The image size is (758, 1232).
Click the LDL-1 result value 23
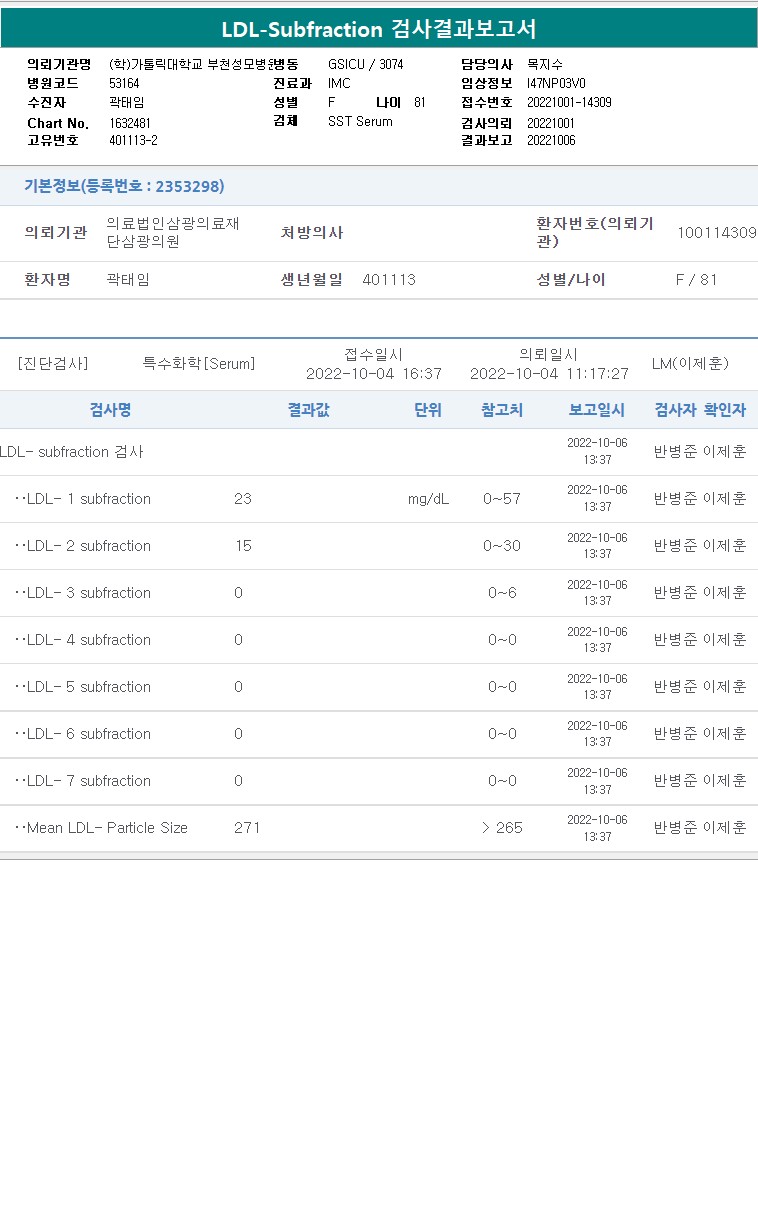pos(243,499)
